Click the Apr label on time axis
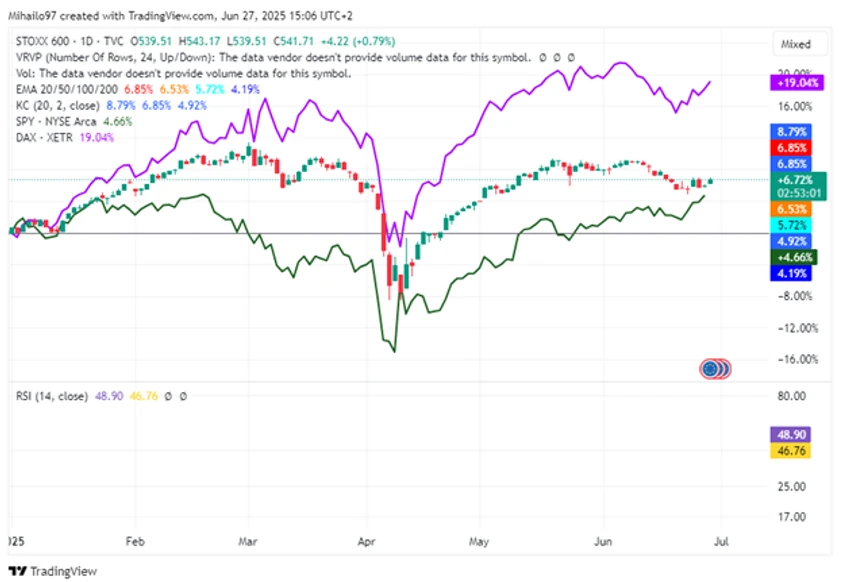 coord(366,541)
